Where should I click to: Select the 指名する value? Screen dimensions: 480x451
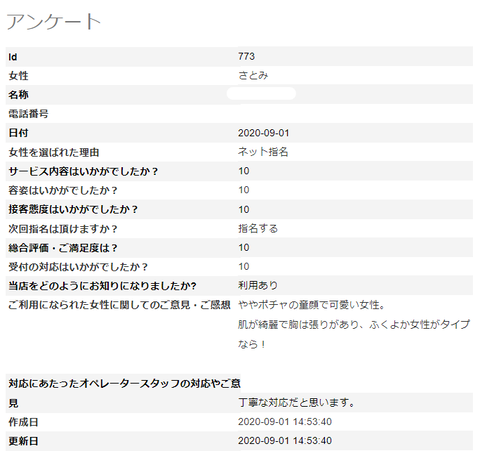(x=258, y=229)
